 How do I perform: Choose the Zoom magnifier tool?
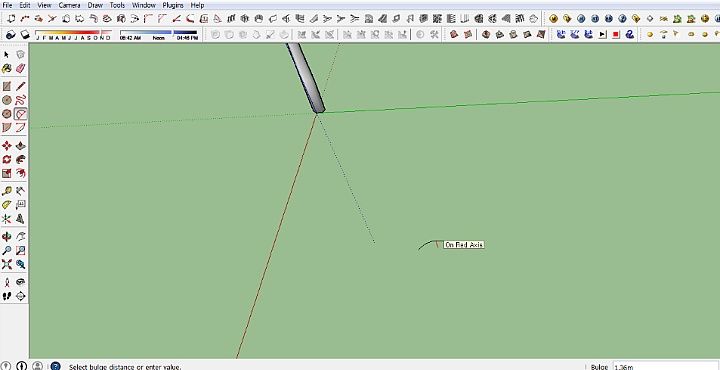[x=6, y=251]
